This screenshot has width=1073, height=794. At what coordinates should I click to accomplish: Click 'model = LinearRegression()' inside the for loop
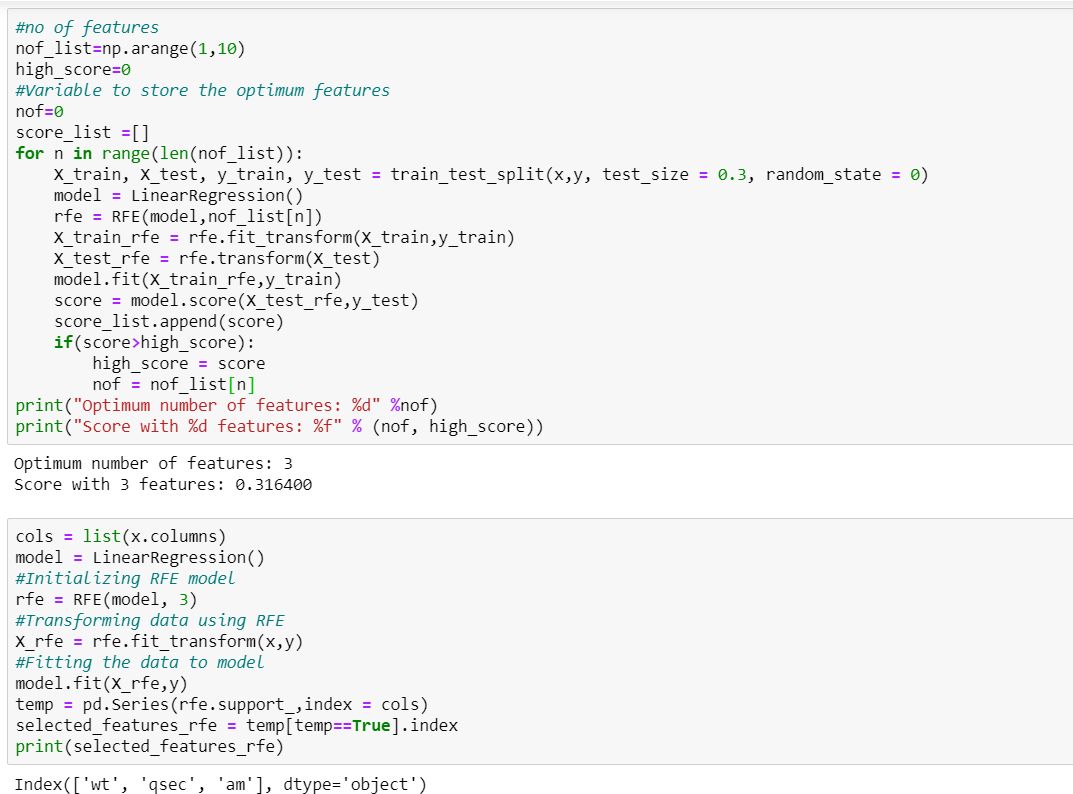pos(179,196)
